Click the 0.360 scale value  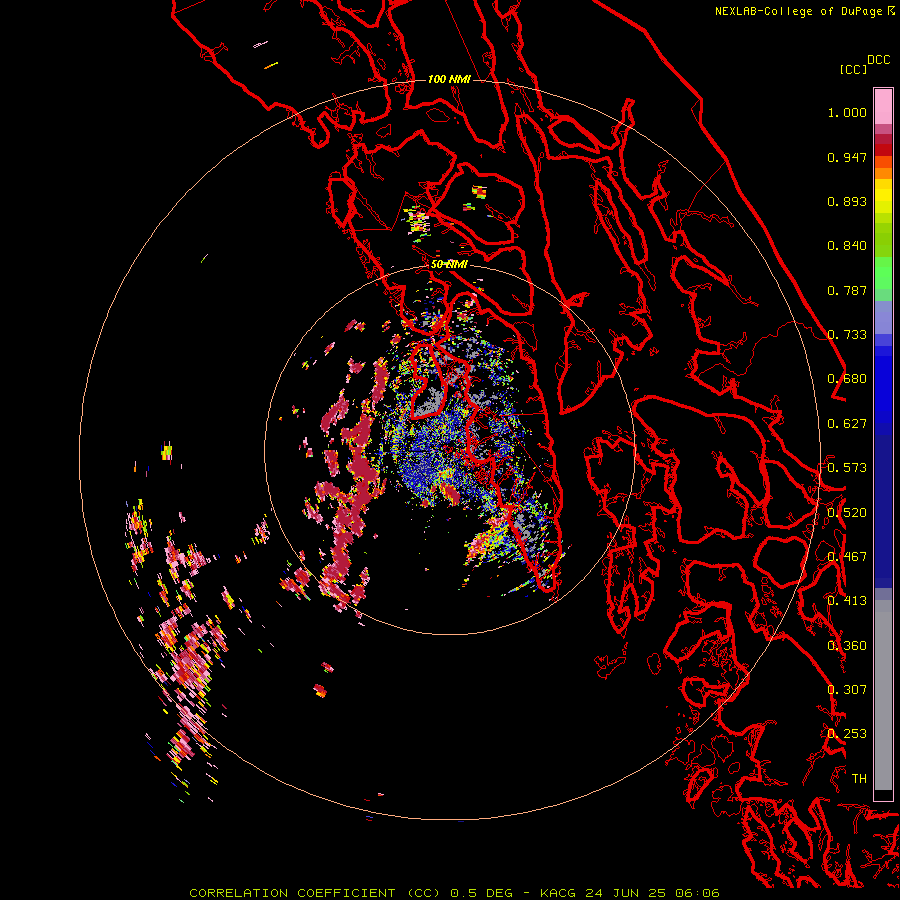coord(847,646)
